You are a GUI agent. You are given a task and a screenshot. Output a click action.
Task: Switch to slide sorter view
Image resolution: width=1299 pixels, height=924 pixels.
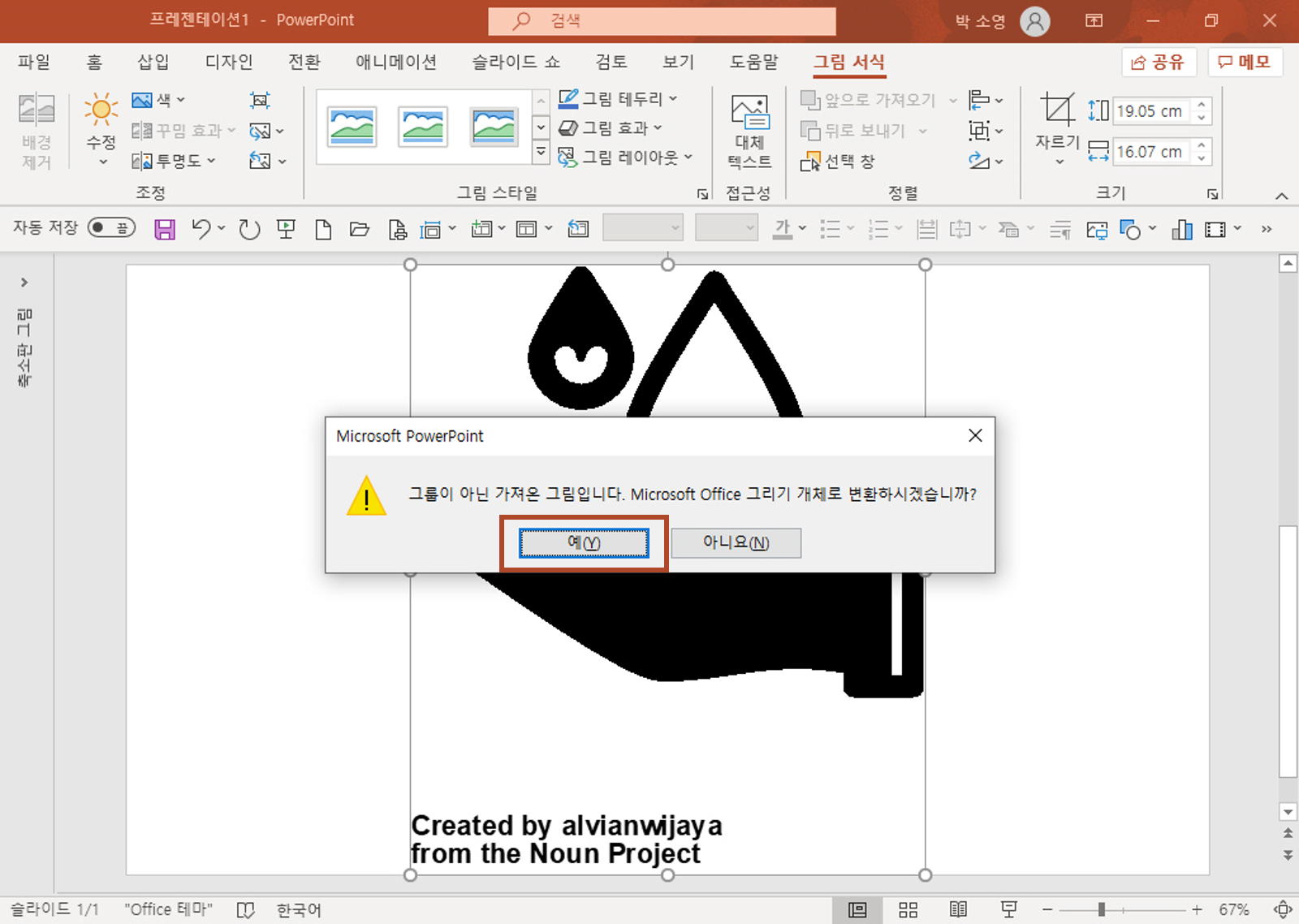[x=908, y=909]
